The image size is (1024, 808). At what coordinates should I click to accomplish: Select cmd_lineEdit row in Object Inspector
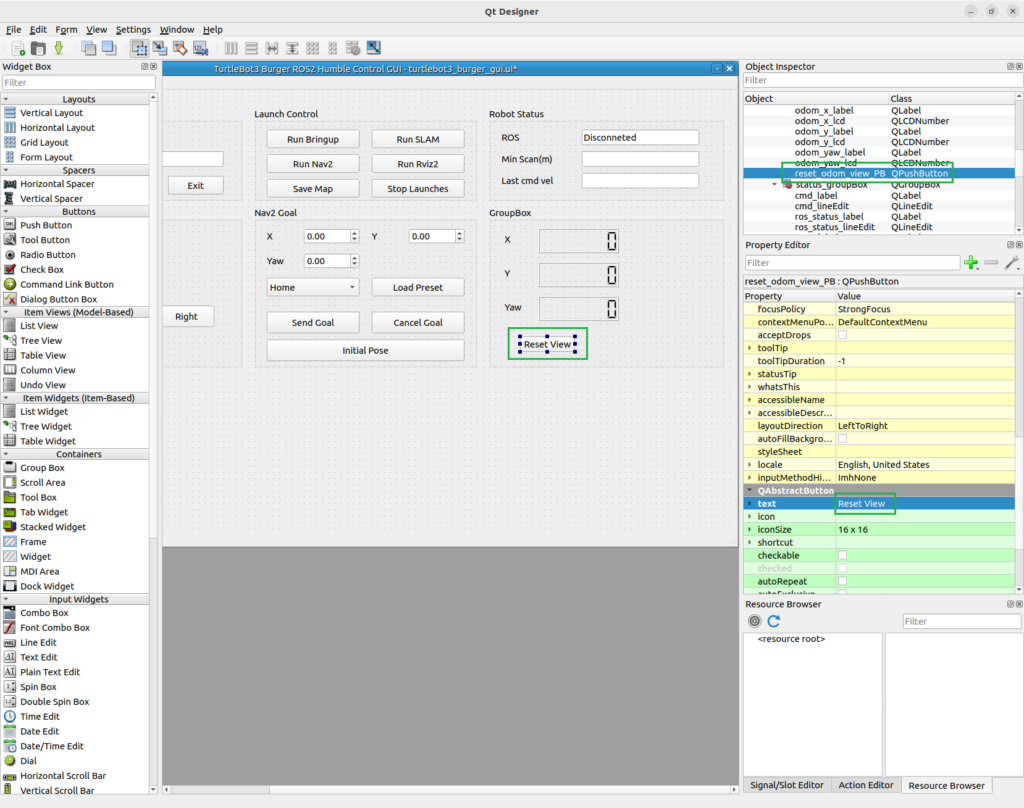(x=878, y=206)
